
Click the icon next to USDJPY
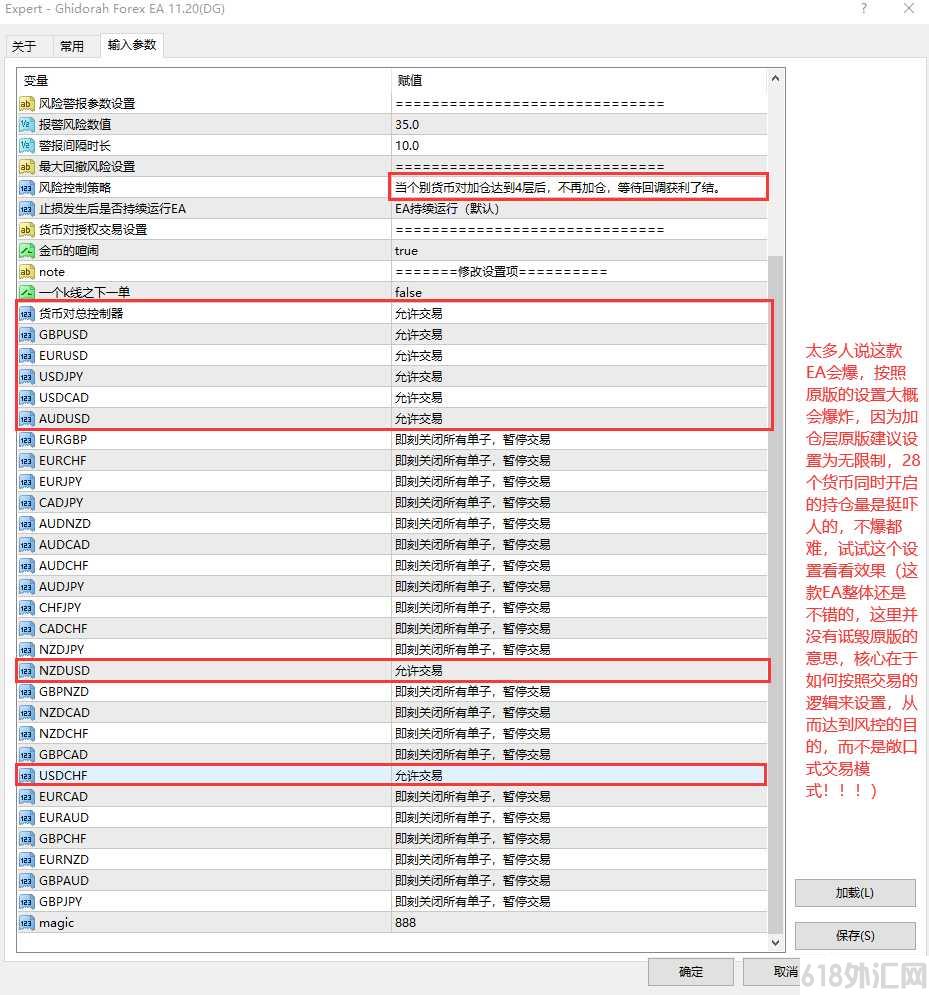(26, 376)
